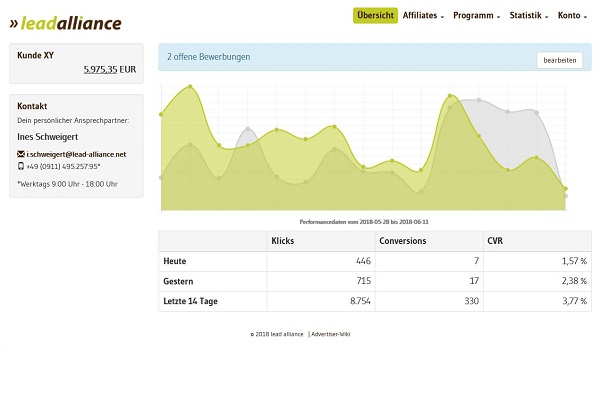Click the 2 offene Bewerbungen notice

(209, 57)
